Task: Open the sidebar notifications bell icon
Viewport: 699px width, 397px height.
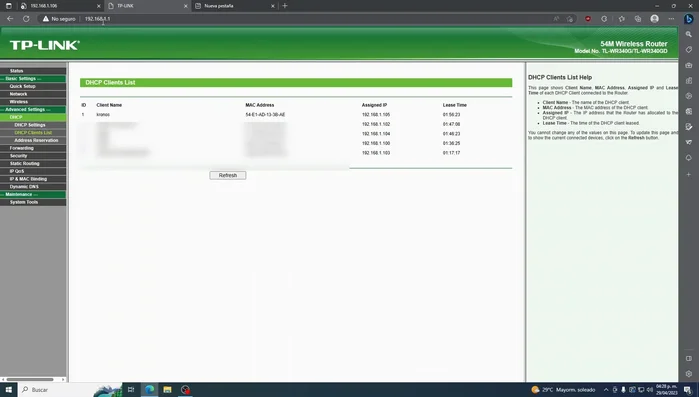Action: pos(689,158)
